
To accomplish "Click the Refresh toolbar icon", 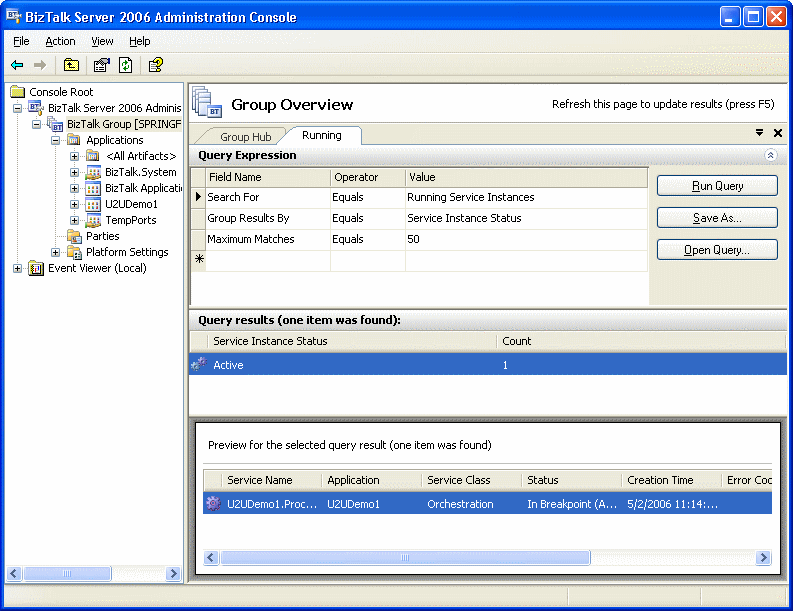I will 126,65.
